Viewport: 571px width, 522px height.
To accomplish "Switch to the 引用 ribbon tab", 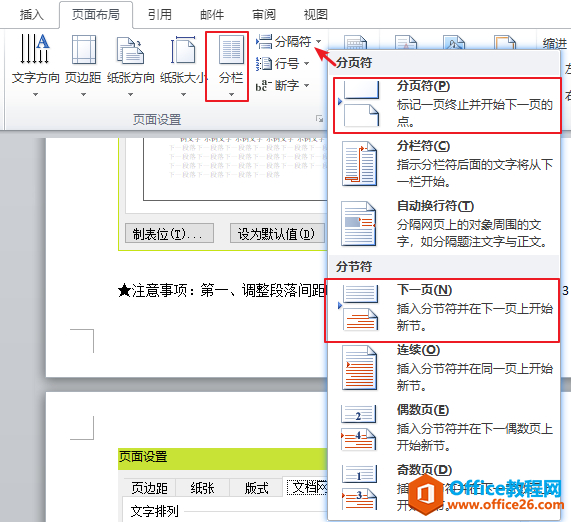I will 160,15.
